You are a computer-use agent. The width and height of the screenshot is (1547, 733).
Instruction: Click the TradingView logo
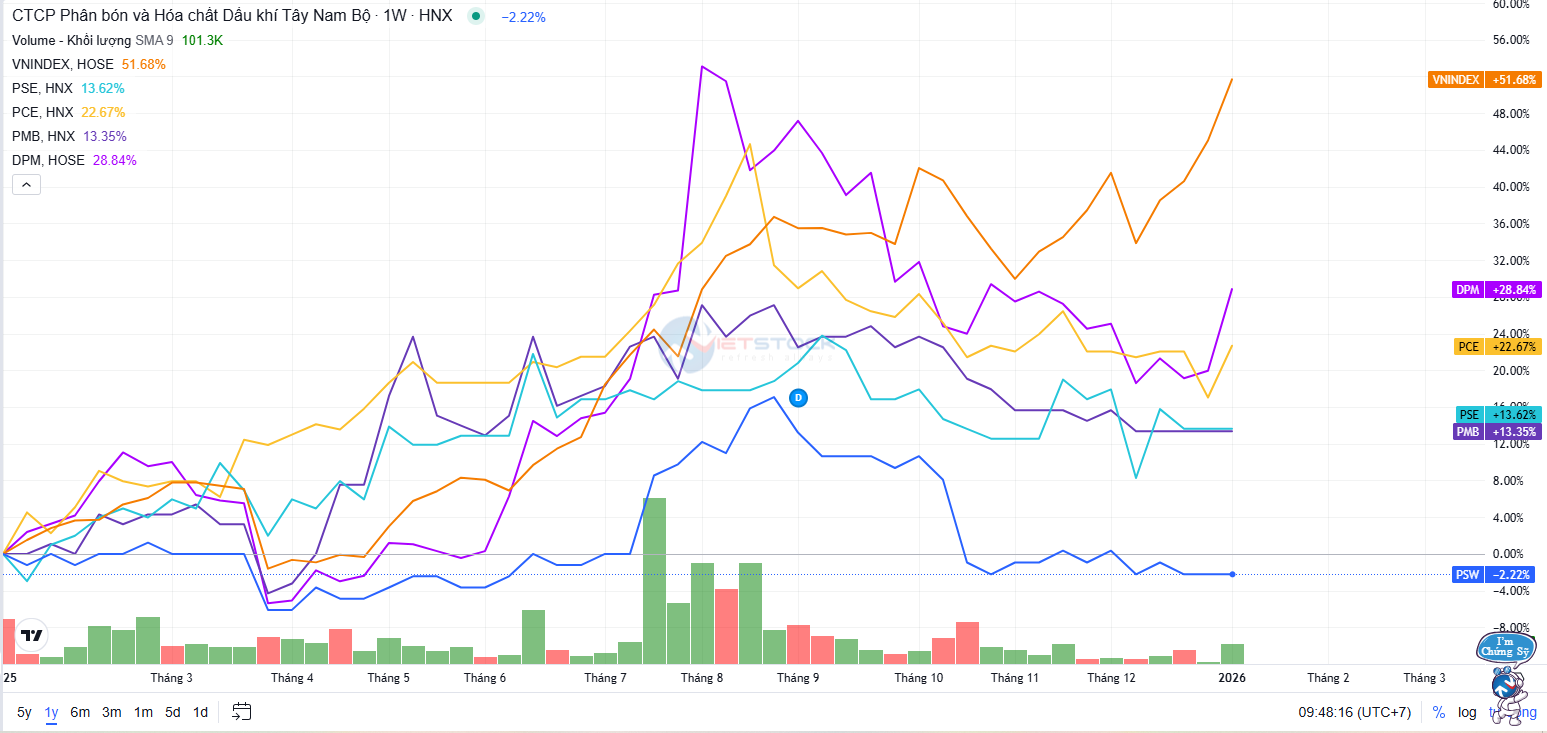pyautogui.click(x=32, y=636)
